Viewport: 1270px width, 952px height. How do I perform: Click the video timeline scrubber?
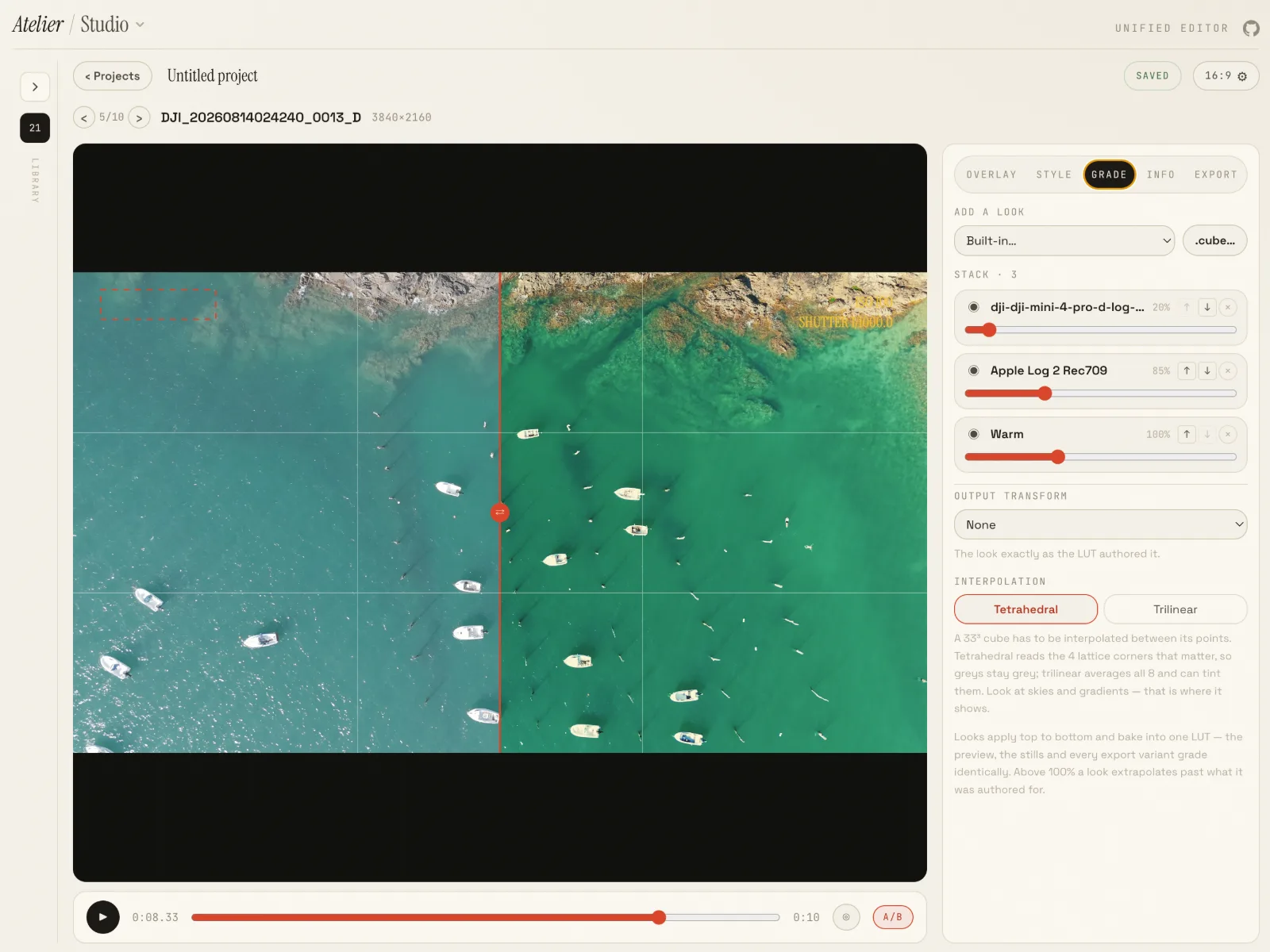(486, 917)
